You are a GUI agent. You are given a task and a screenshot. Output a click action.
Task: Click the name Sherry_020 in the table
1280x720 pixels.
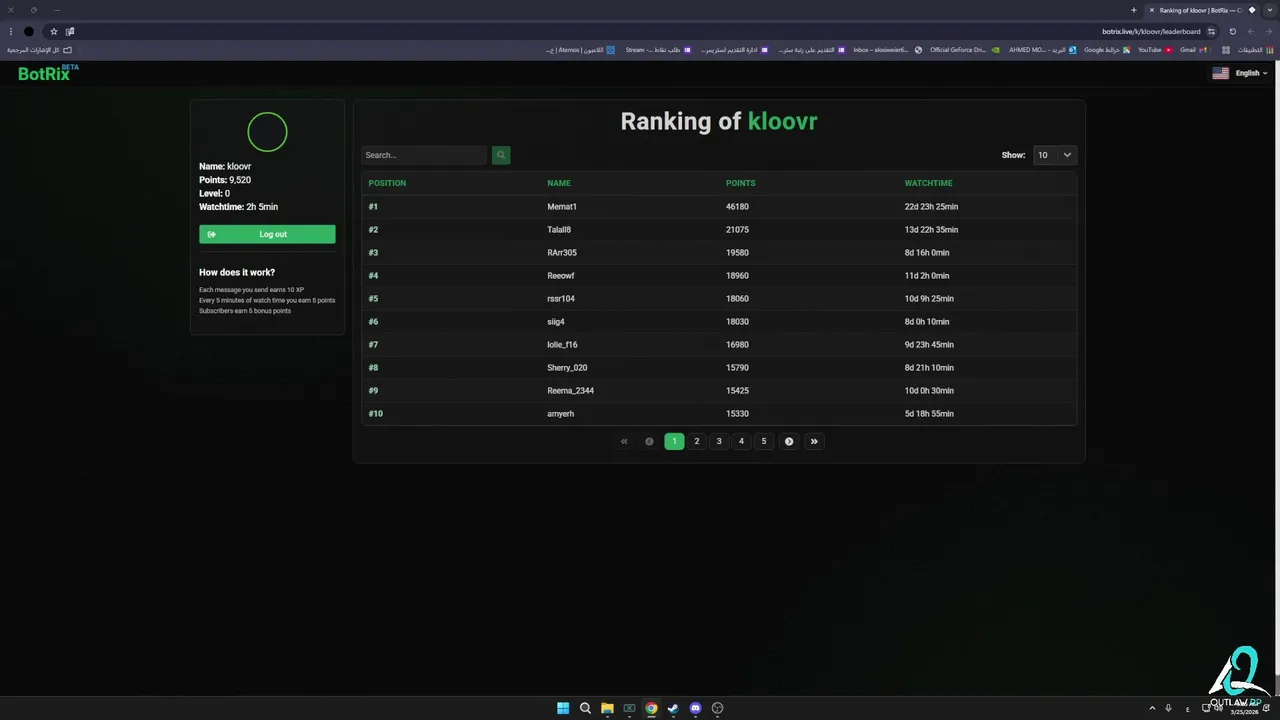[x=567, y=368]
